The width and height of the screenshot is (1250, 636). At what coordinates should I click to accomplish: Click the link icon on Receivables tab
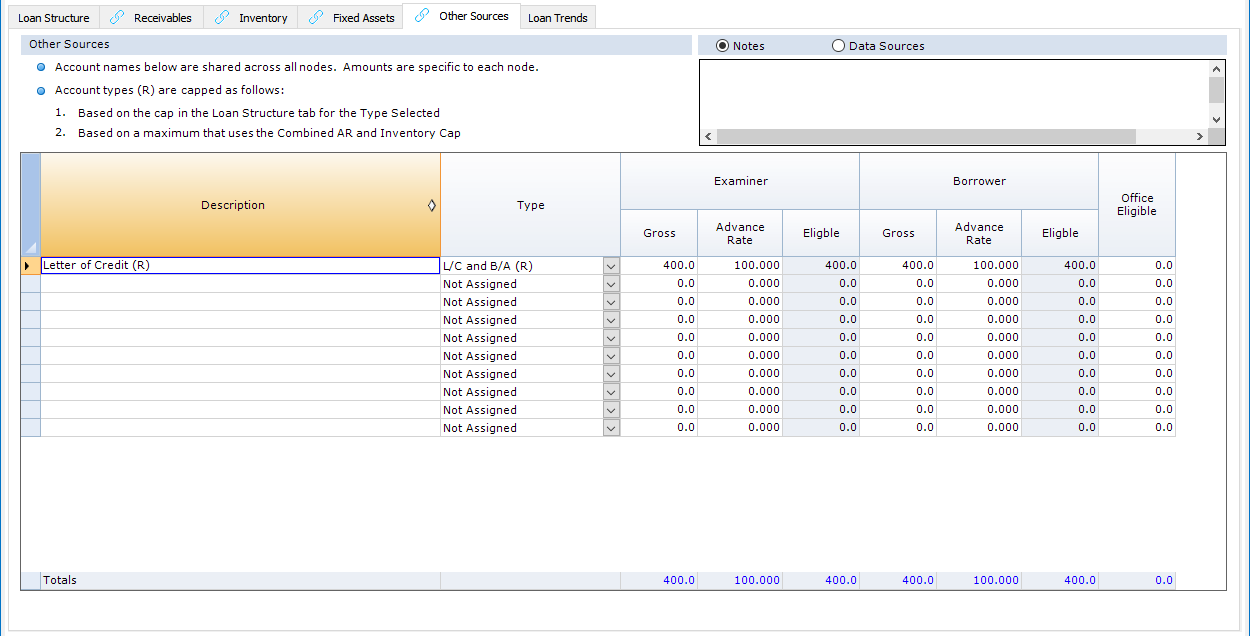[117, 17]
